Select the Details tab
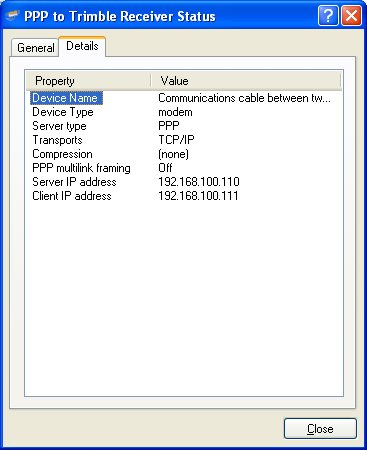This screenshot has width=367, height=450. click(82, 46)
